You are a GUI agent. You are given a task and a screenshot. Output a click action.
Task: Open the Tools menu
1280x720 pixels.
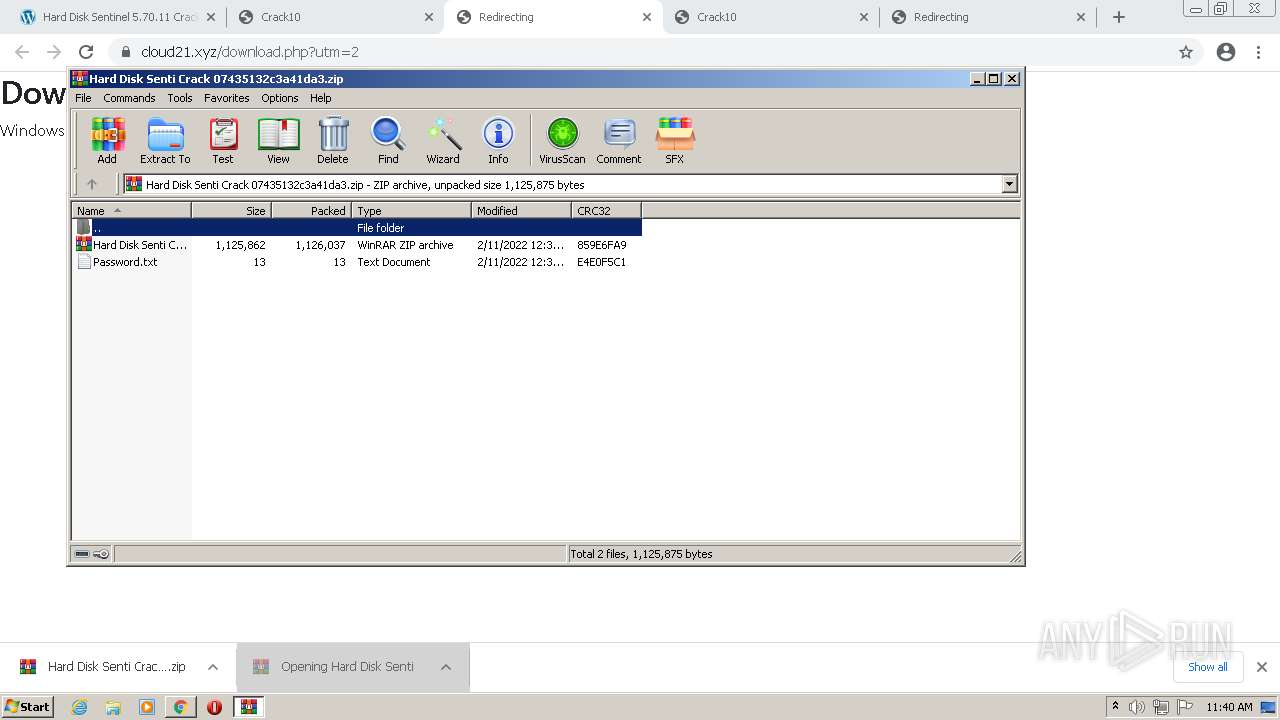(x=180, y=98)
